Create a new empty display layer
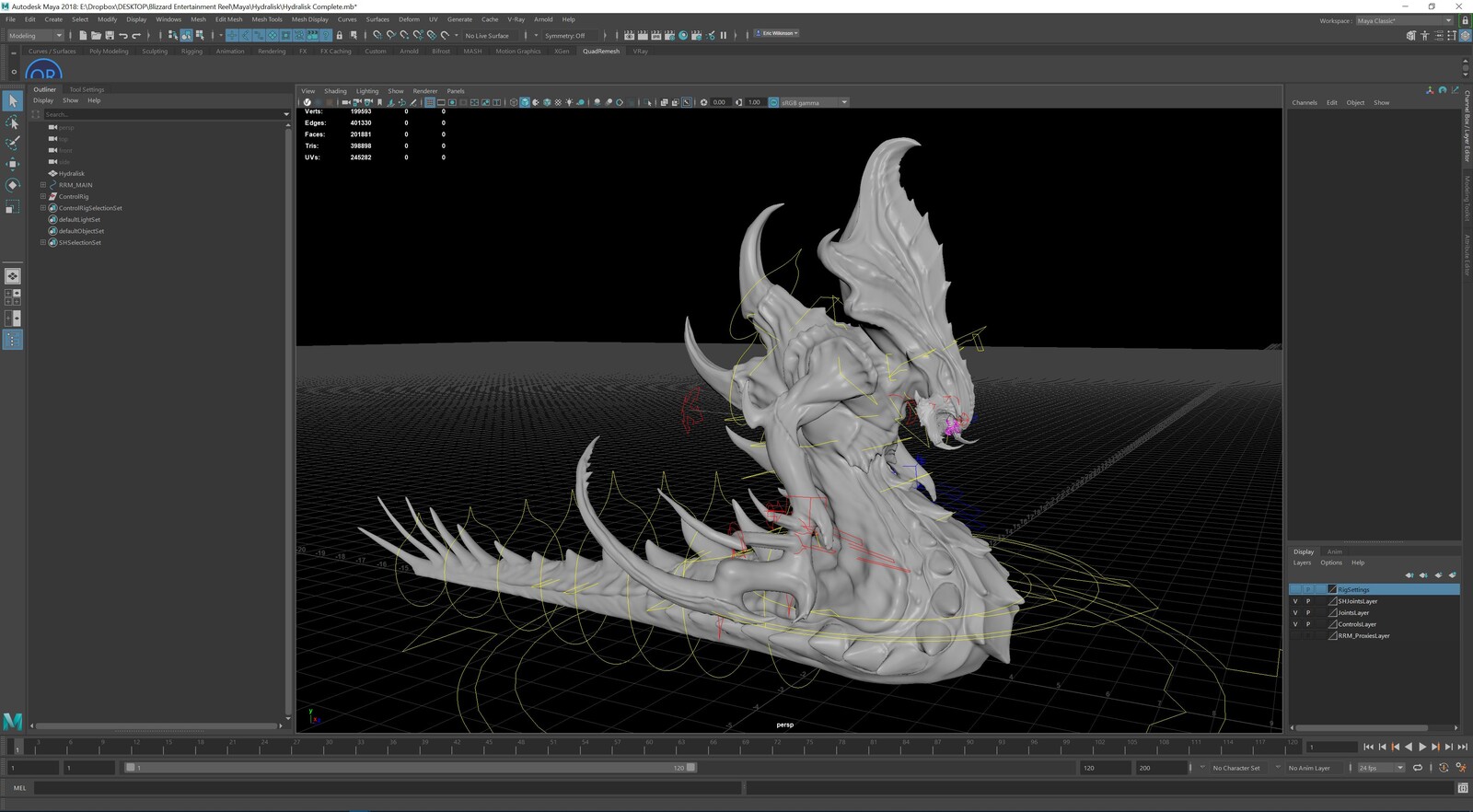 (x=1438, y=575)
